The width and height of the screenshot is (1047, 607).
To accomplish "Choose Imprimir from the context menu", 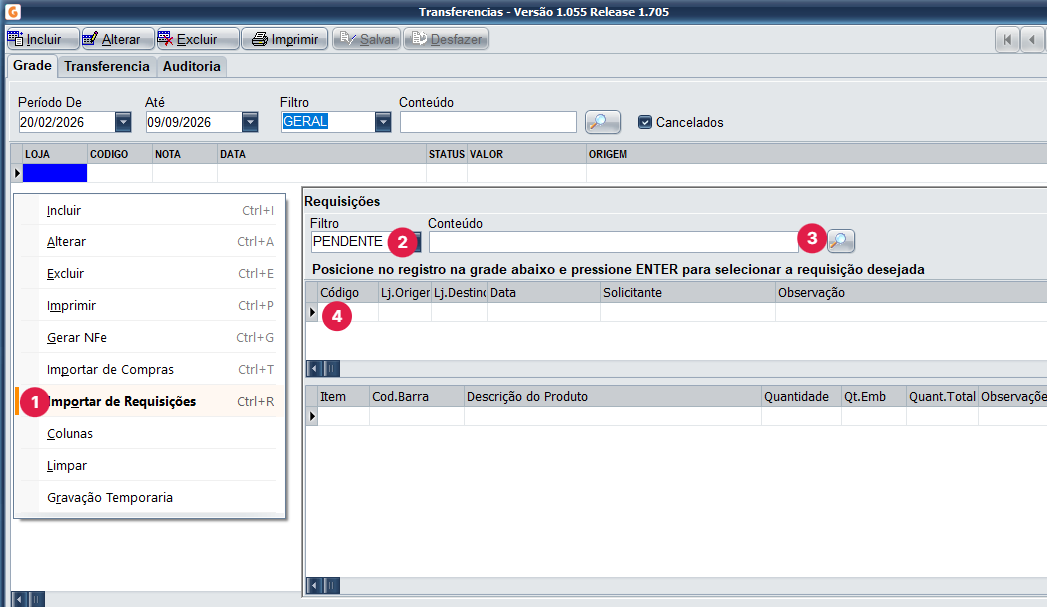I will [150, 306].
